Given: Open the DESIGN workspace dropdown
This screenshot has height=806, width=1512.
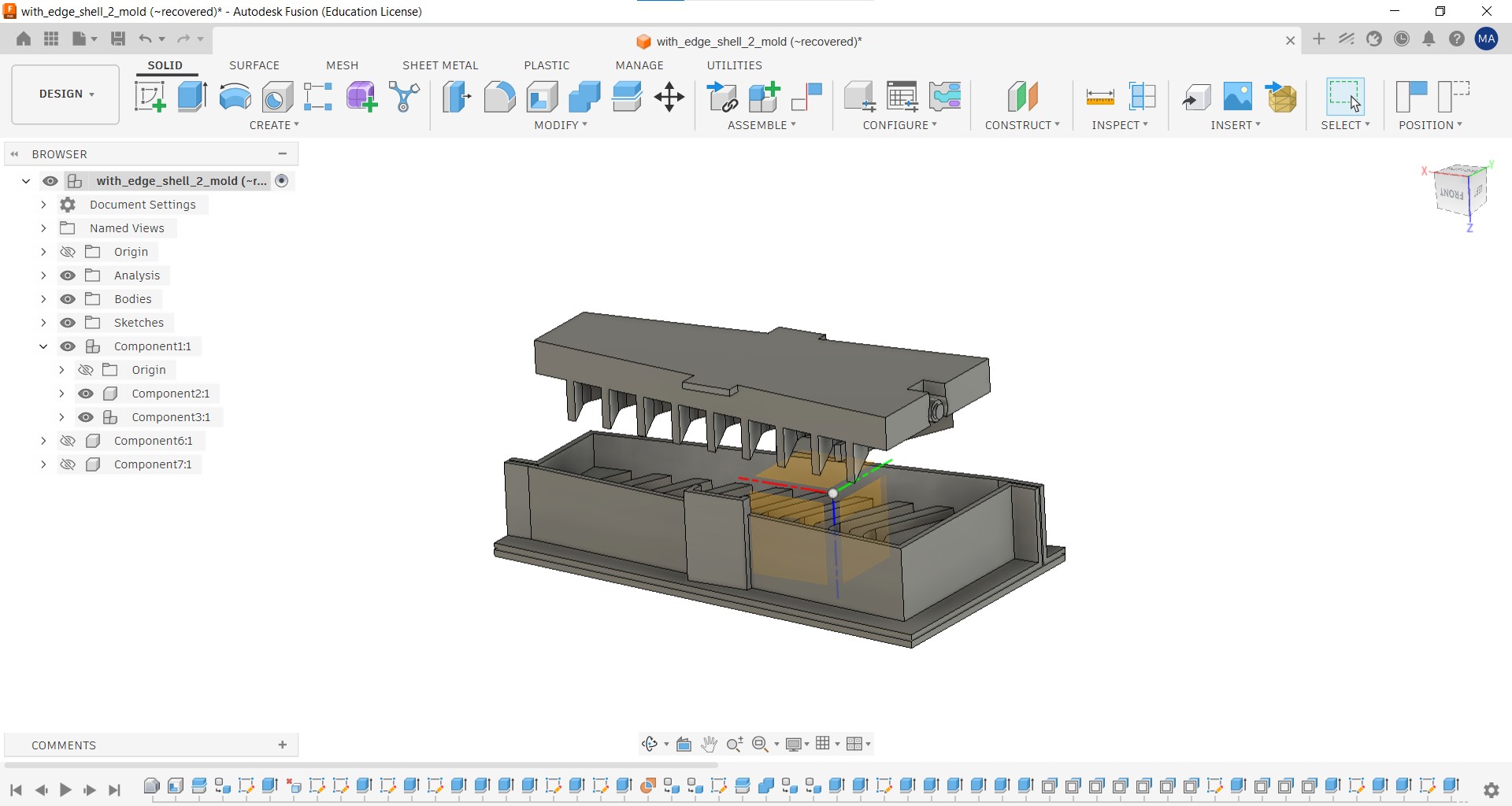Looking at the screenshot, I should pyautogui.click(x=66, y=94).
